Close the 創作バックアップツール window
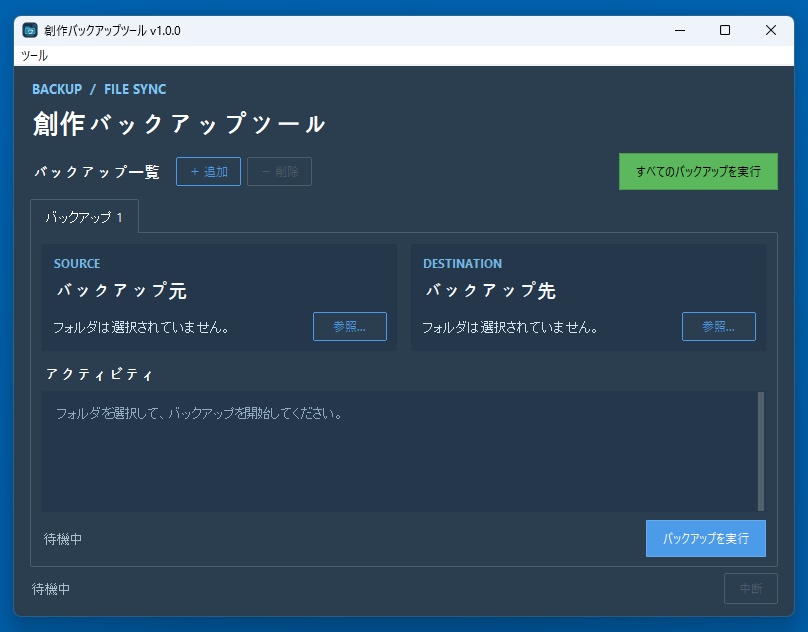The height and width of the screenshot is (632, 808). coord(771,30)
